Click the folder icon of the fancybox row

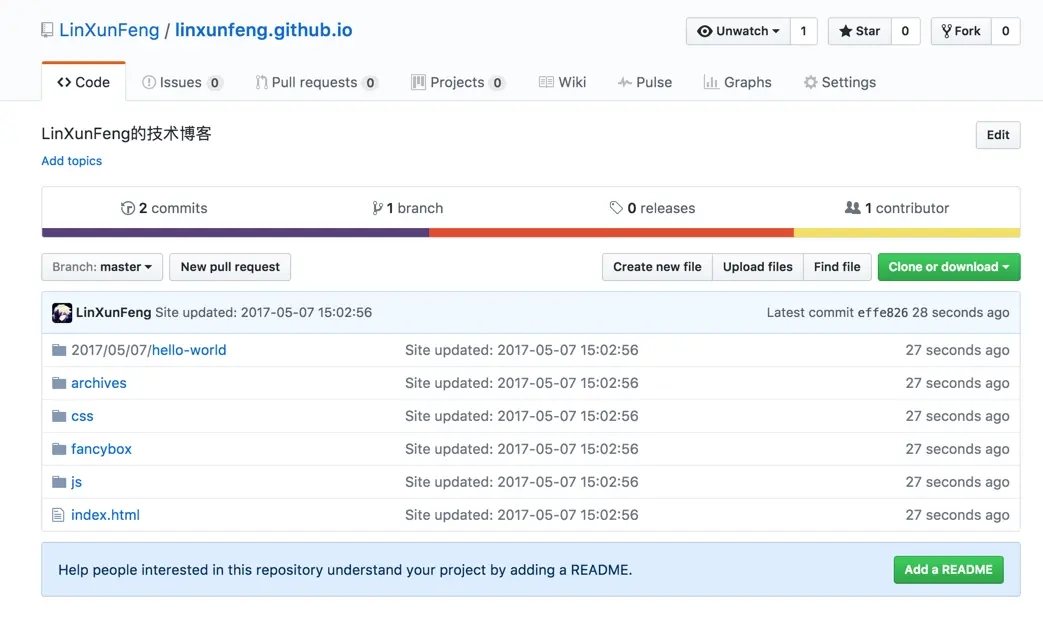(59, 449)
